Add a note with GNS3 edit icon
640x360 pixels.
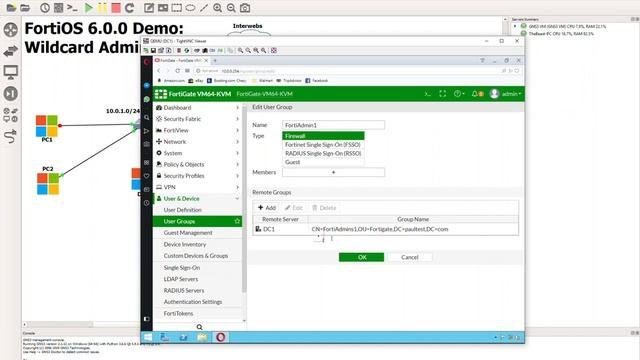[149, 8]
